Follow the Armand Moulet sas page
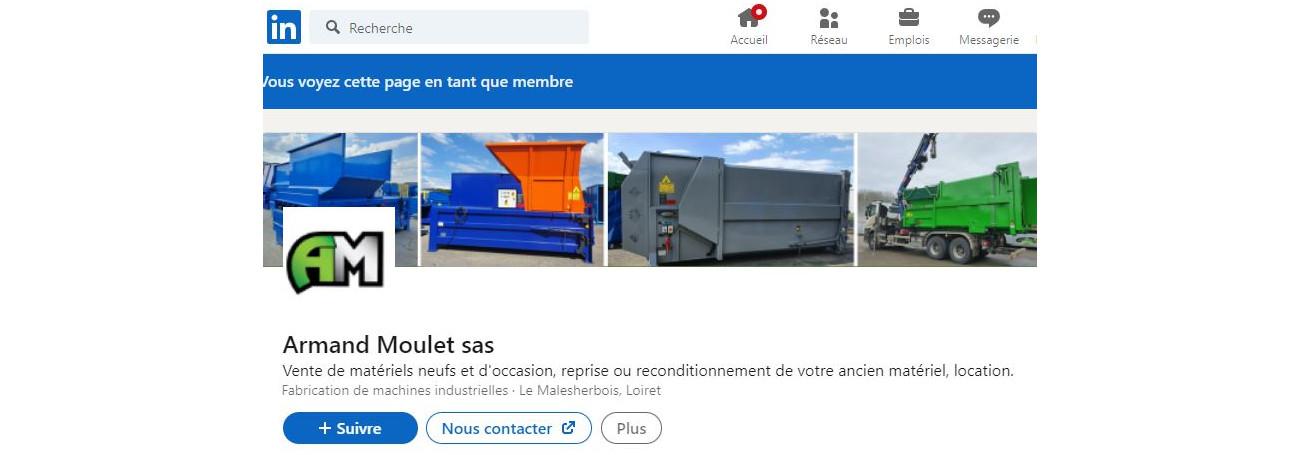The image size is (1300, 455). (x=350, y=428)
